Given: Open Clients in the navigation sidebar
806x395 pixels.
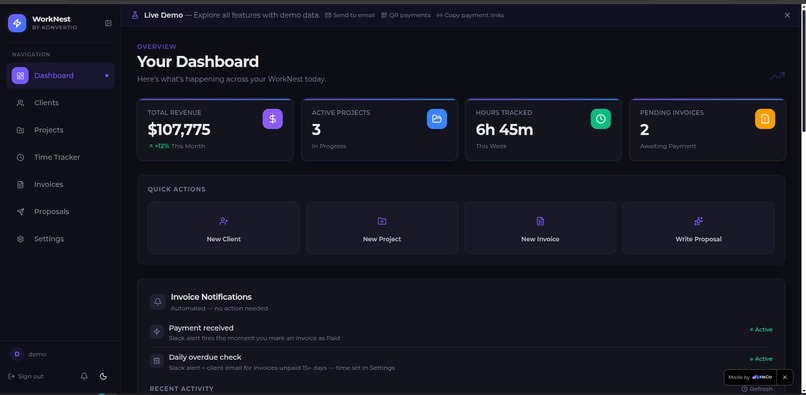Looking at the screenshot, I should (x=60, y=103).
